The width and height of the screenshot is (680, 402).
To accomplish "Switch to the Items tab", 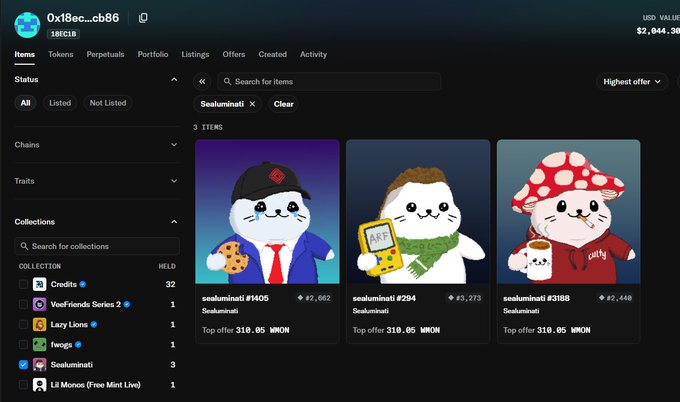I will click(x=24, y=54).
